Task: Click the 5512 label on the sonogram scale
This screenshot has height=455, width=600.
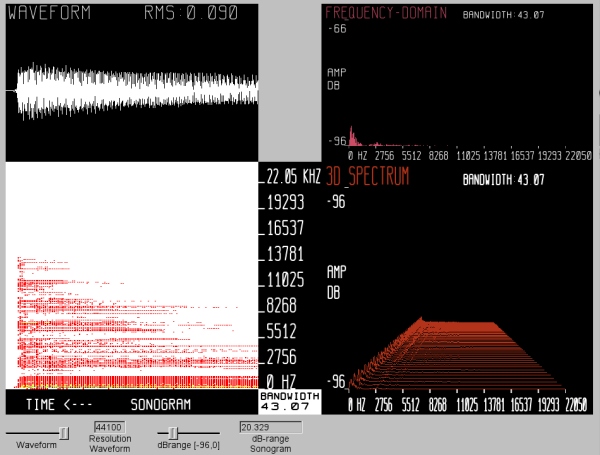Action: point(282,331)
